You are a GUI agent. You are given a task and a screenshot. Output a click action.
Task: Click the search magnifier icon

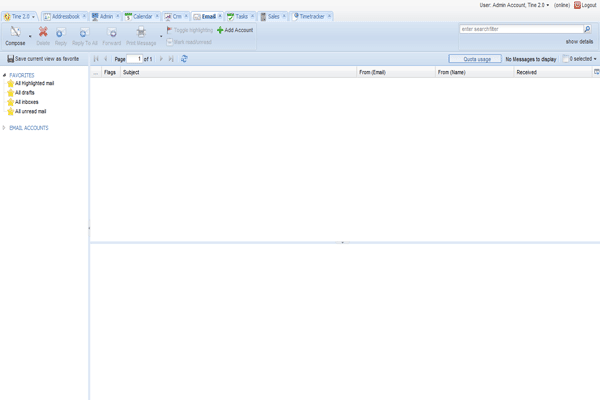[x=587, y=30]
